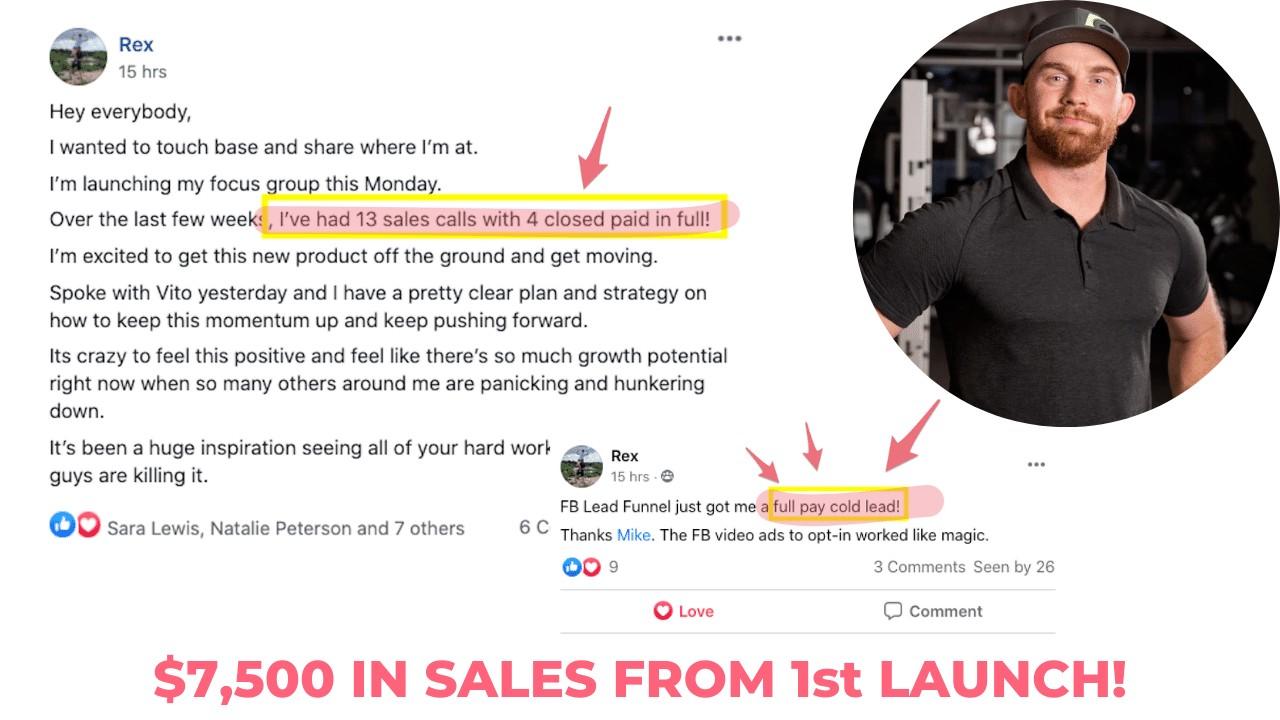Open the three-dot menu on Rex's main post
This screenshot has height=720, width=1280.
pos(730,39)
